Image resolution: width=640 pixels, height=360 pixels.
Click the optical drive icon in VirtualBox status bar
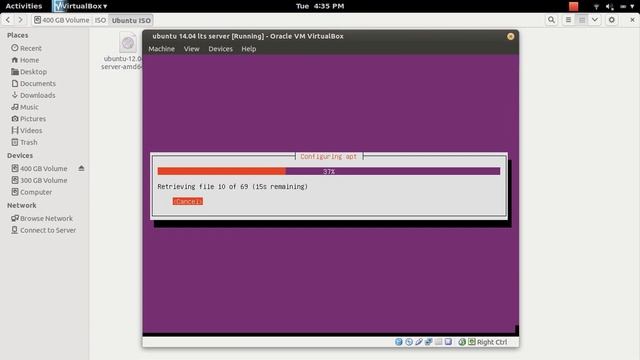[409, 342]
